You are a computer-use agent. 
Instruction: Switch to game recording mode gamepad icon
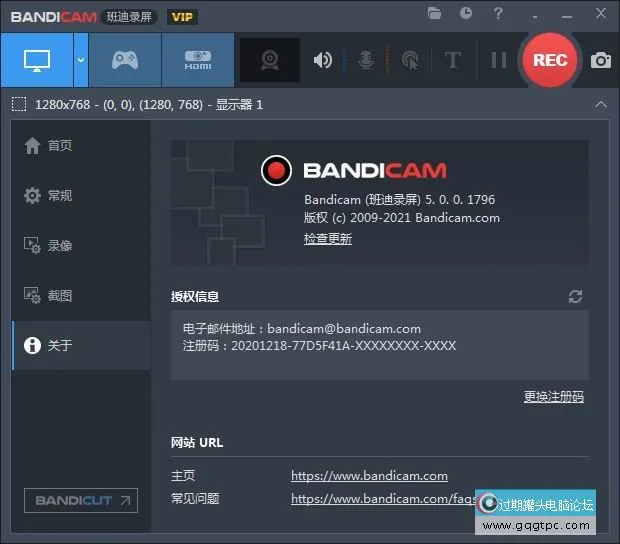click(125, 60)
